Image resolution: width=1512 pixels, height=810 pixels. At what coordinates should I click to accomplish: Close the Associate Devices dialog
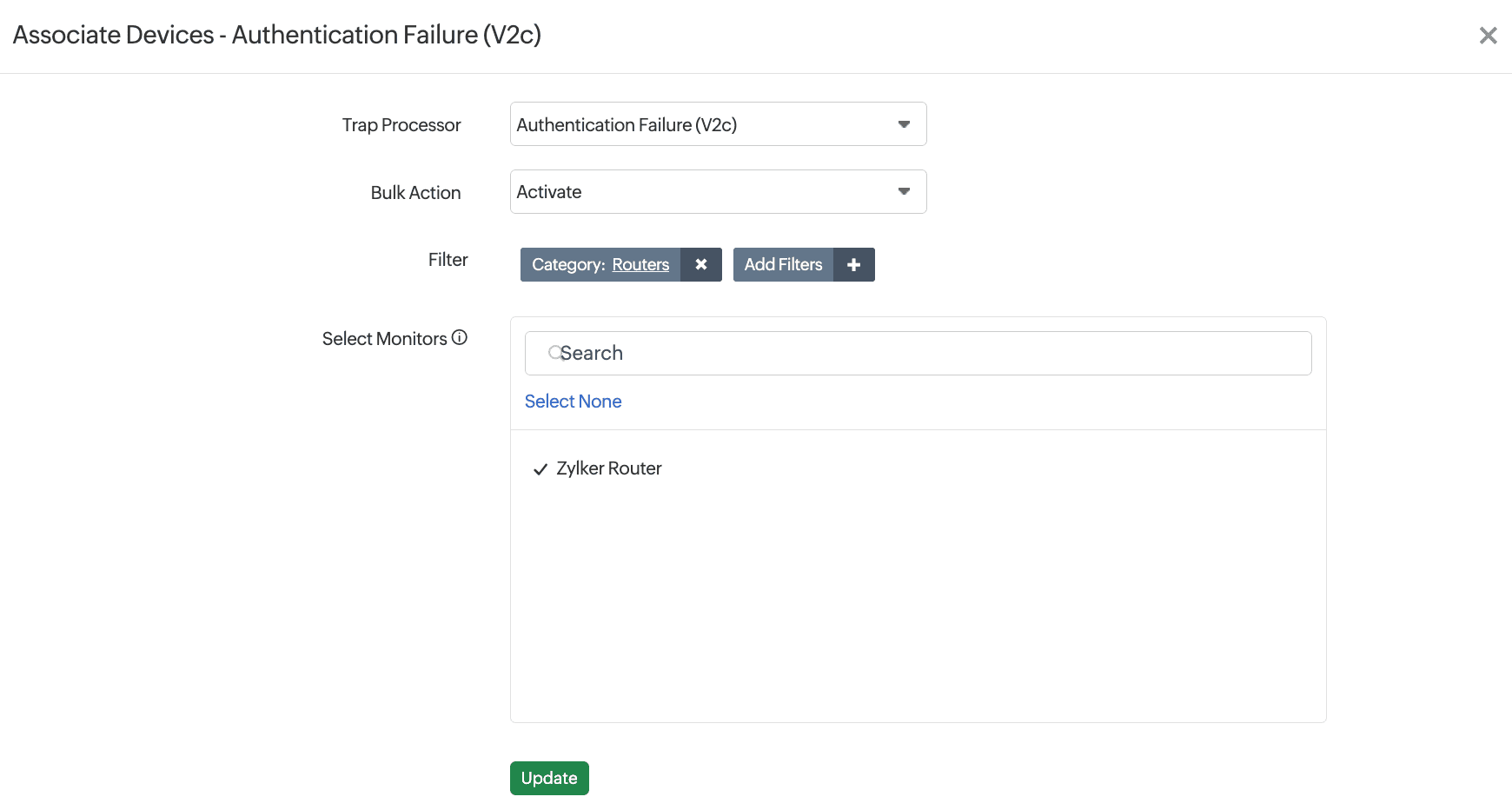coord(1488,36)
